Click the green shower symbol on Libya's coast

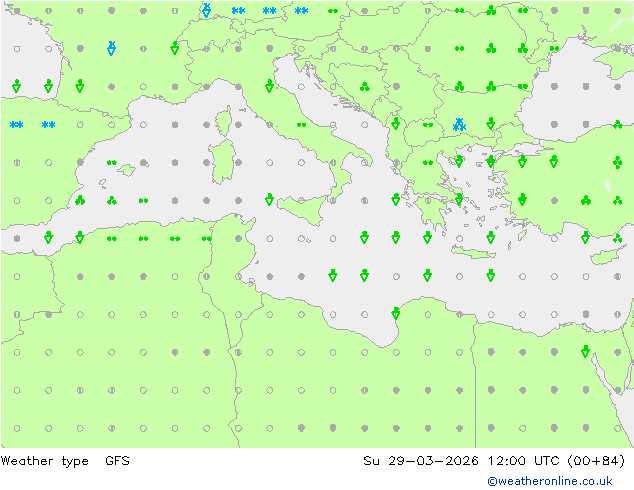[396, 313]
